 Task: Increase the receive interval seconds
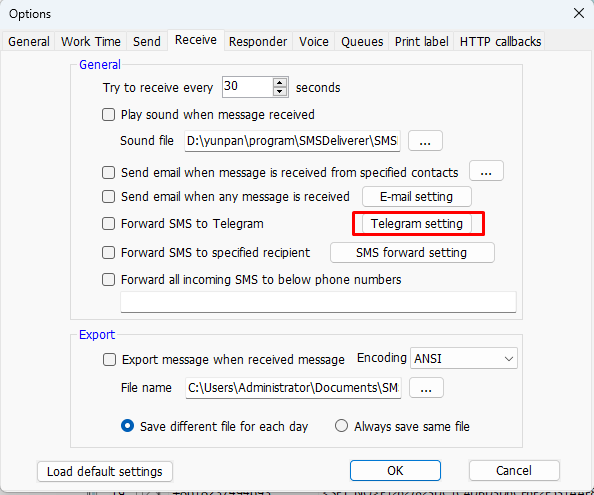tap(280, 83)
